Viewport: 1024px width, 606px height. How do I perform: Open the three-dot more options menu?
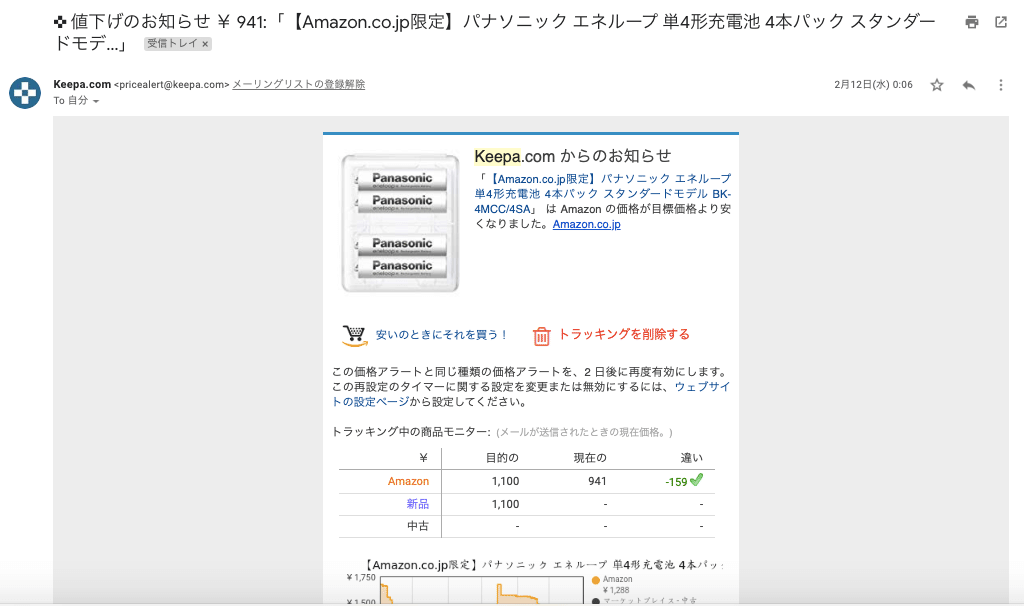(x=1000, y=85)
